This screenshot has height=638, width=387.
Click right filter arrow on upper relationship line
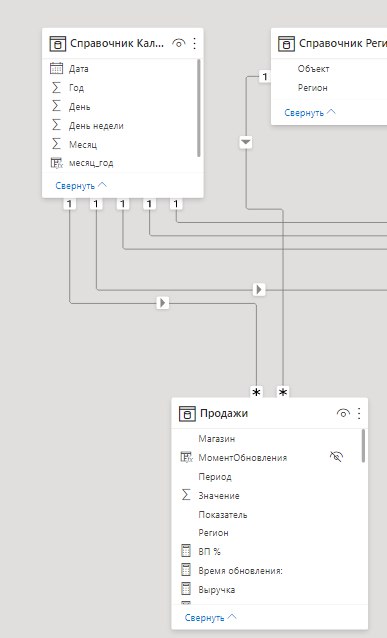point(259,290)
